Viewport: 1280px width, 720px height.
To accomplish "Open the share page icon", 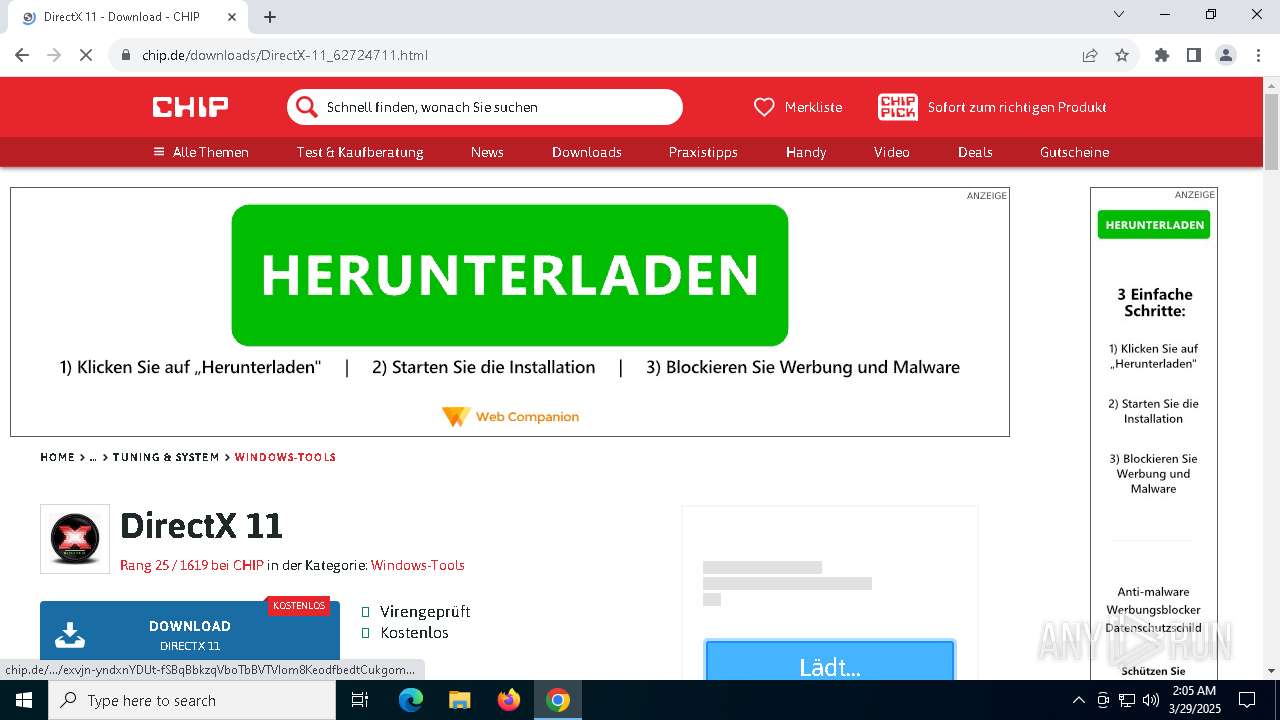I will point(1090,55).
